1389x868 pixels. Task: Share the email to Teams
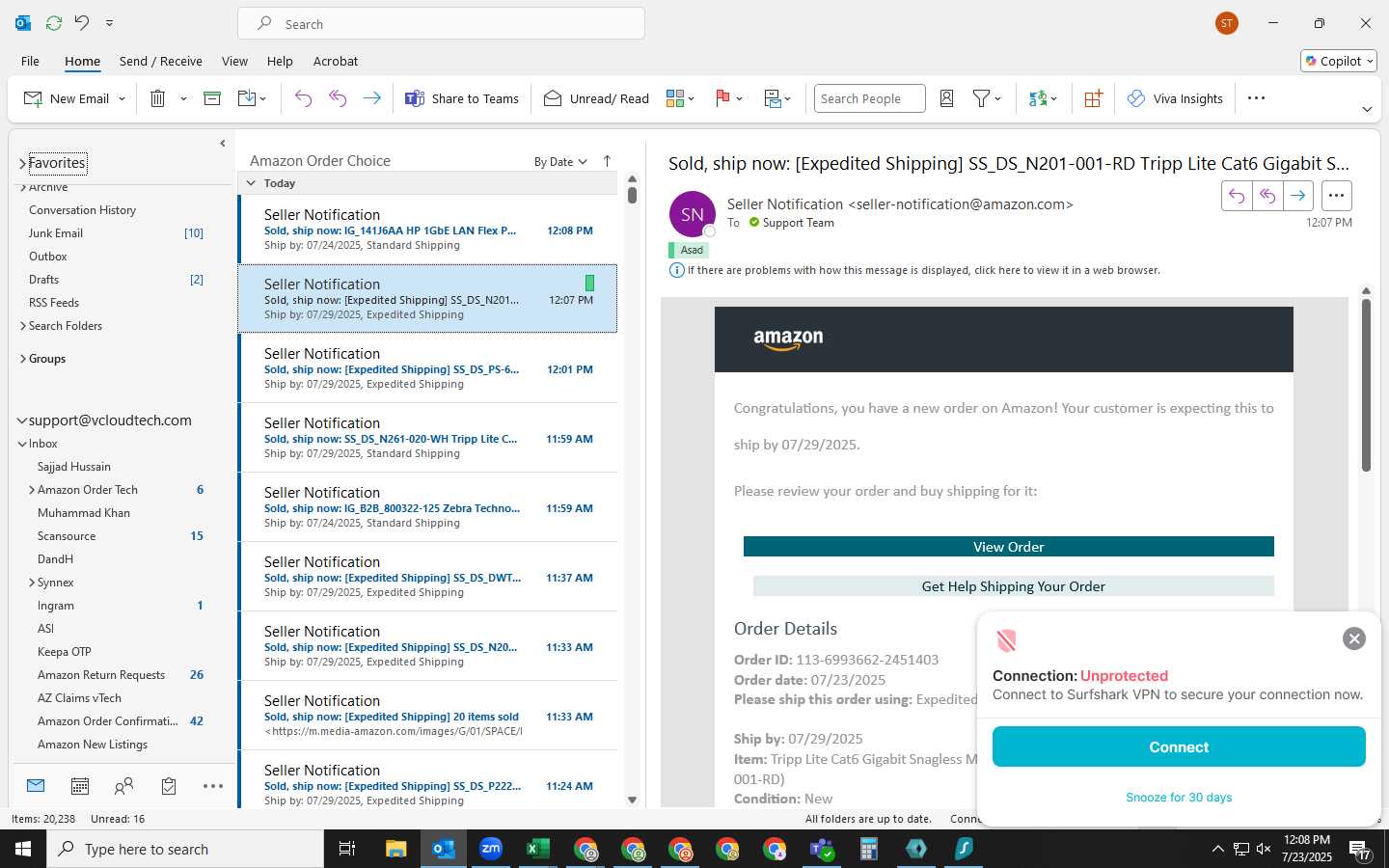point(462,98)
